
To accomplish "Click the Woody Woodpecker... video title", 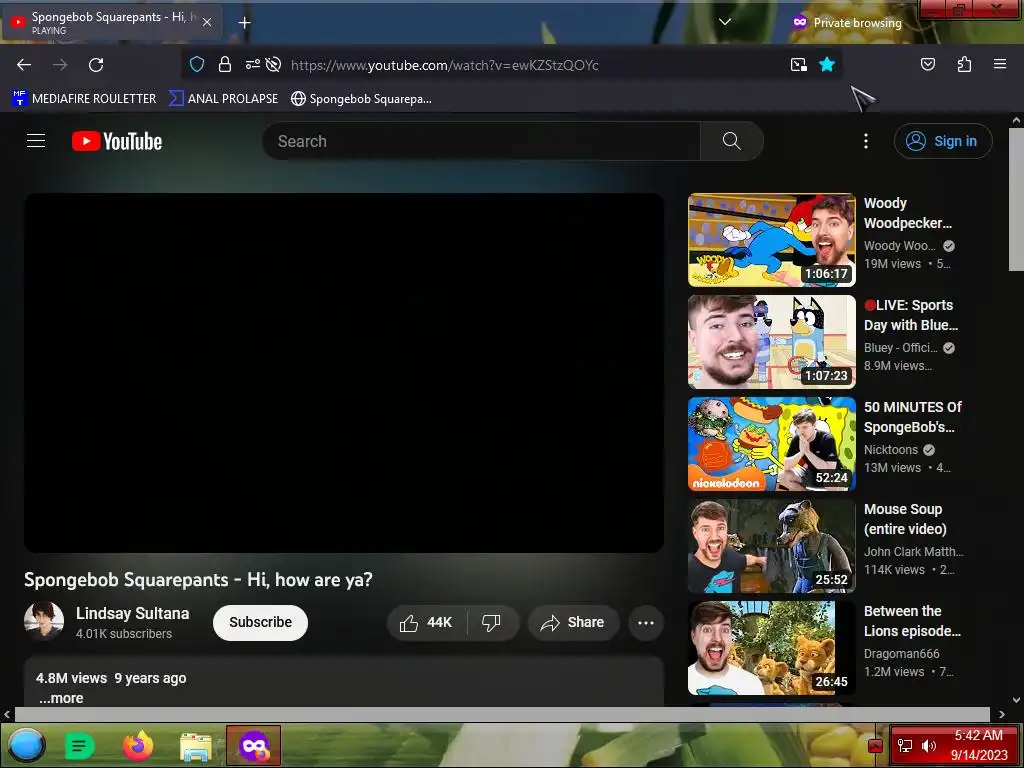I will [908, 213].
